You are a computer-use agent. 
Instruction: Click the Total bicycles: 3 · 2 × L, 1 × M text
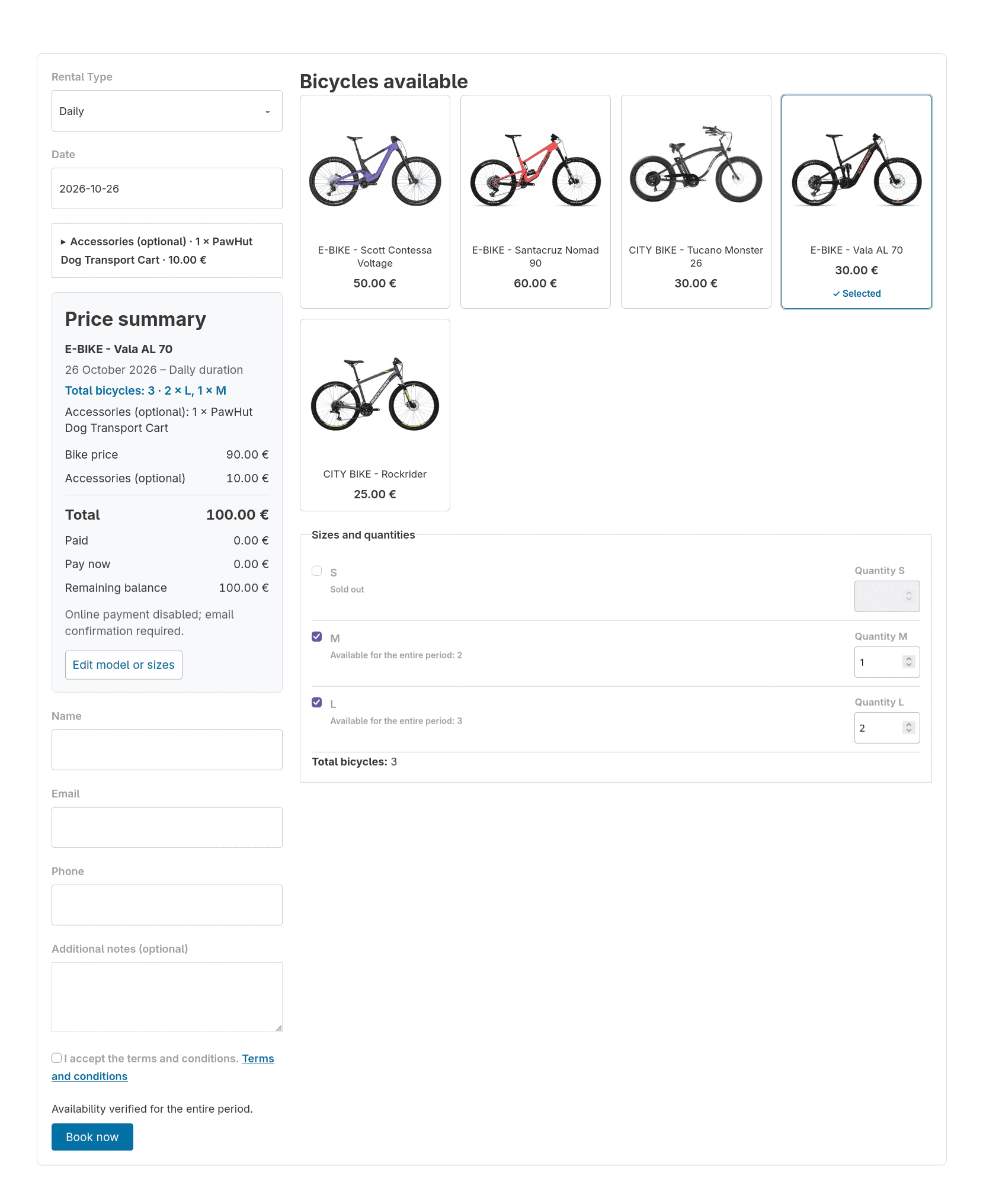pyautogui.click(x=146, y=390)
